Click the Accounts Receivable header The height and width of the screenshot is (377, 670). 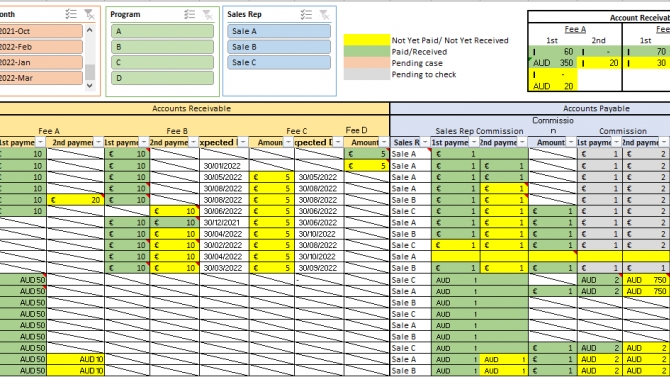point(191,109)
